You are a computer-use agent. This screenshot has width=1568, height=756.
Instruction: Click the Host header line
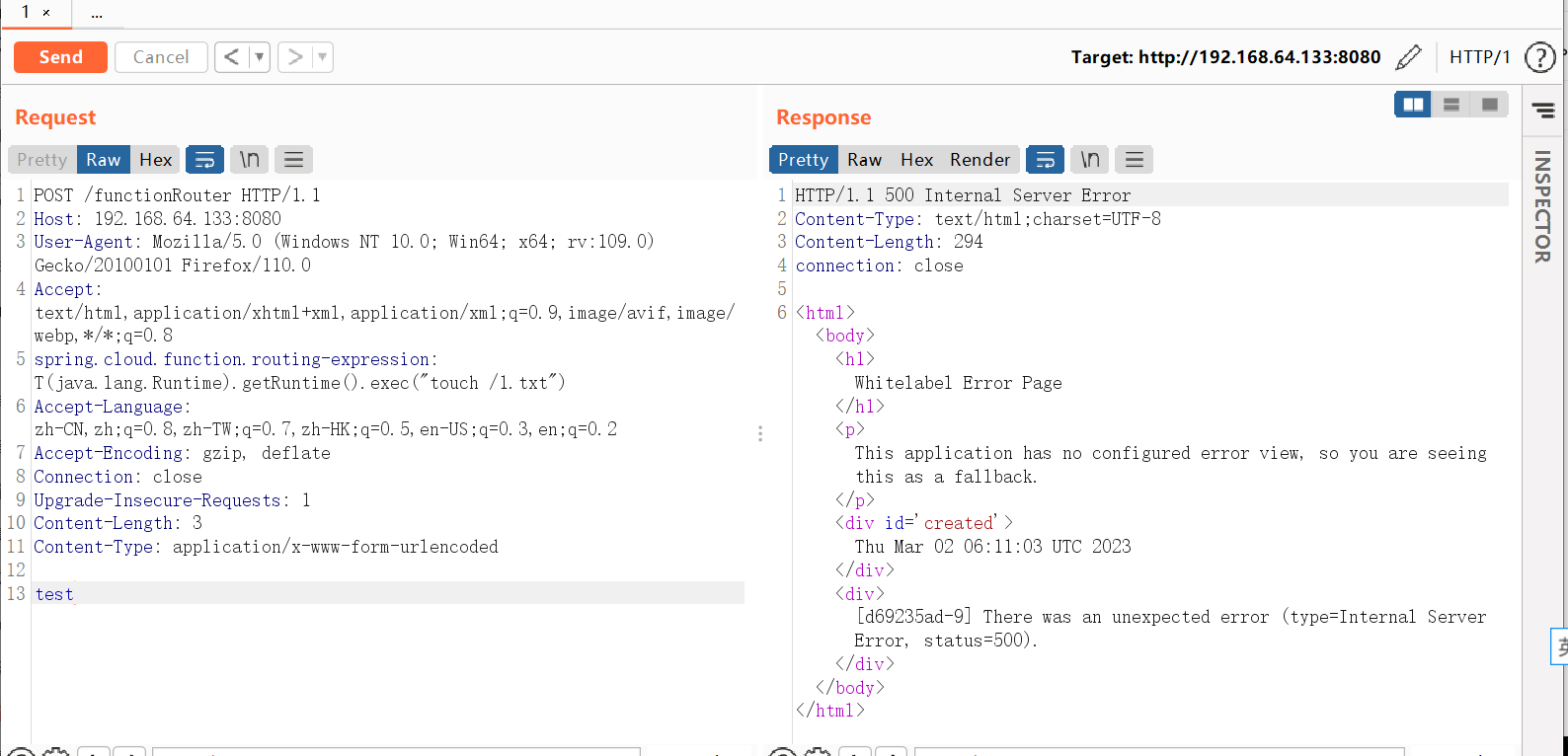(x=157, y=219)
